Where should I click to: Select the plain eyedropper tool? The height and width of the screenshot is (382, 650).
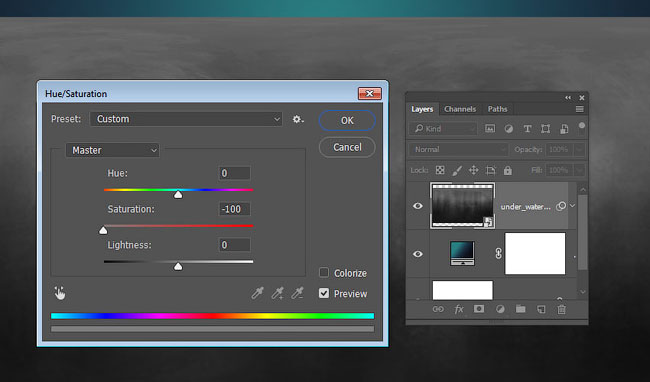pyautogui.click(x=257, y=293)
